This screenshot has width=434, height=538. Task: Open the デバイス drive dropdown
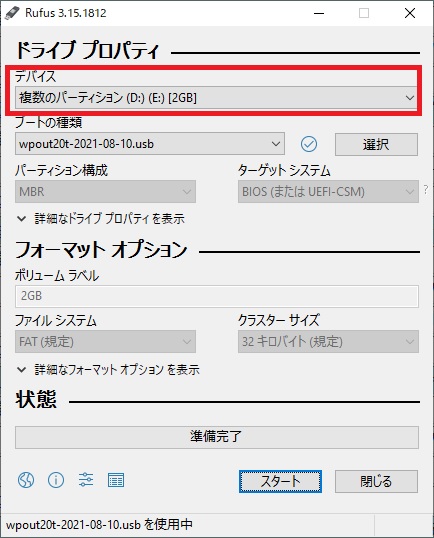click(x=216, y=98)
